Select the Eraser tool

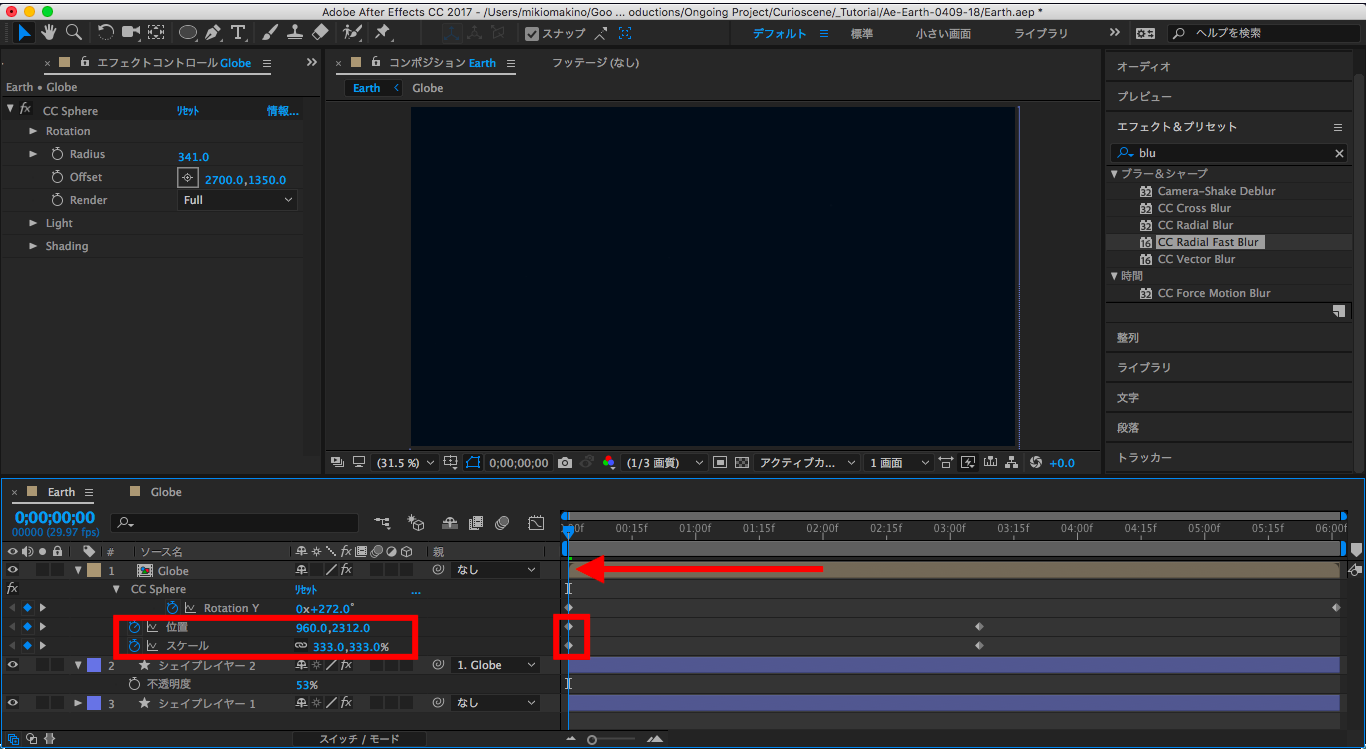[320, 32]
